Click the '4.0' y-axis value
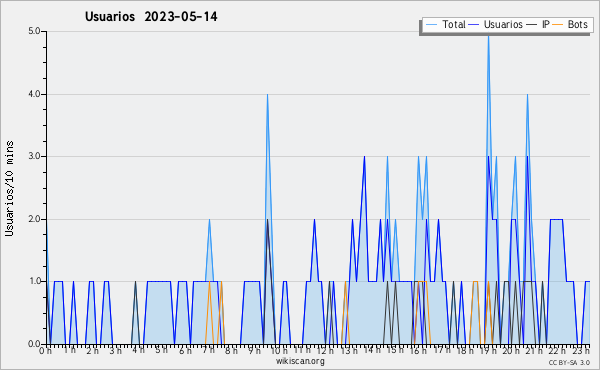This screenshot has height=370, width=600. (34, 94)
